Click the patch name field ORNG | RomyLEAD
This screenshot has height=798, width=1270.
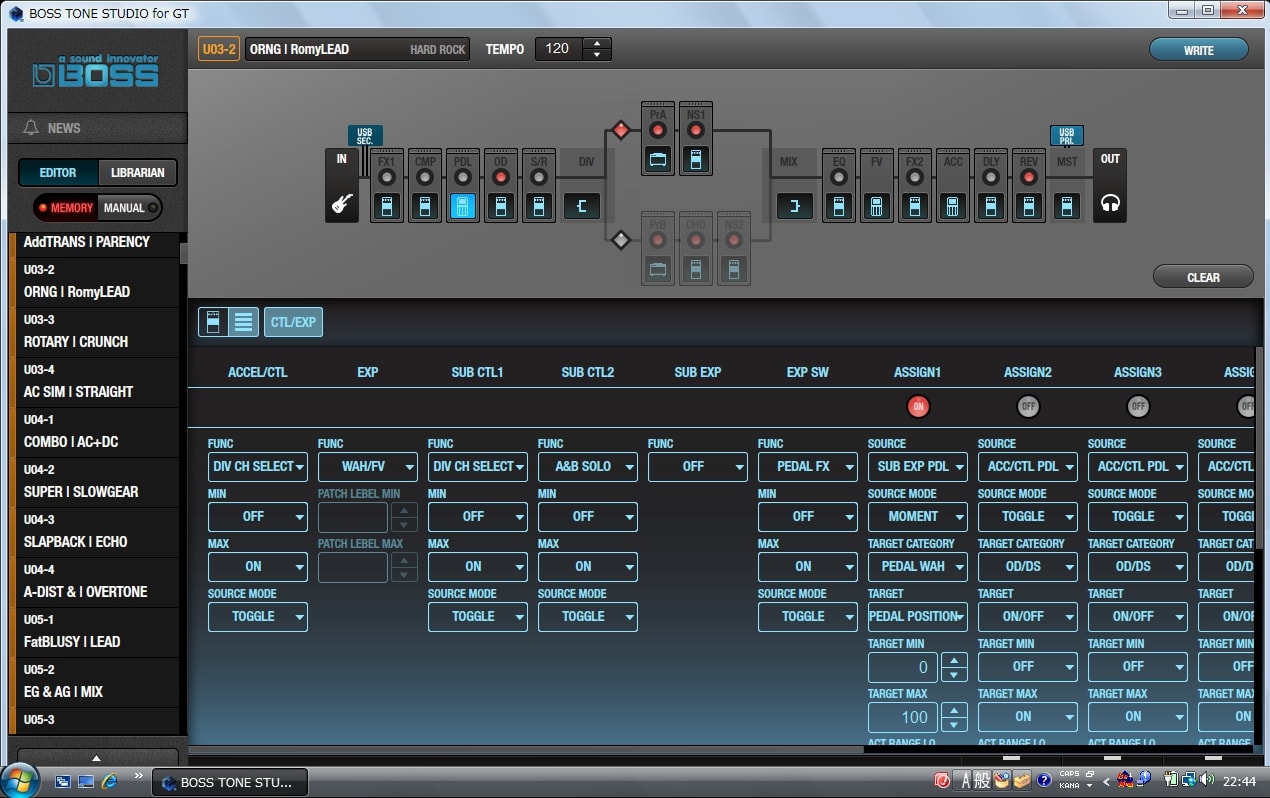click(x=357, y=49)
